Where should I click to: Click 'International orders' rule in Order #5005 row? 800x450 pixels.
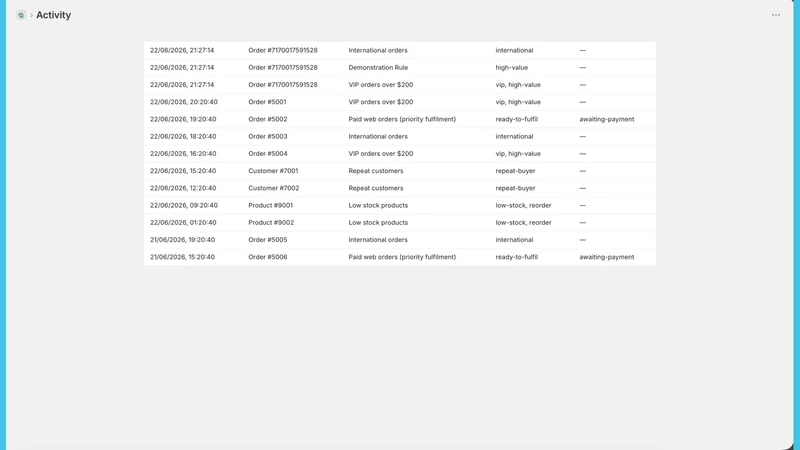378,240
